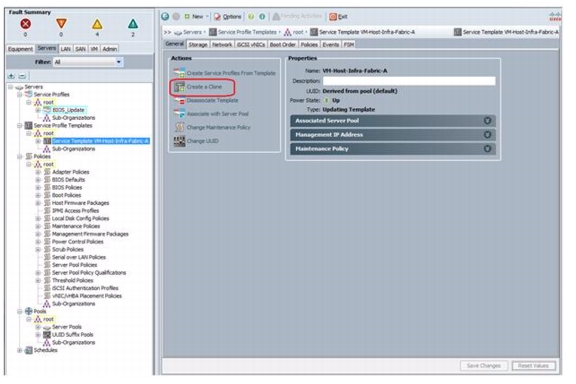
Task: Select Maintenance Policies in tree
Action: [x=76, y=226]
